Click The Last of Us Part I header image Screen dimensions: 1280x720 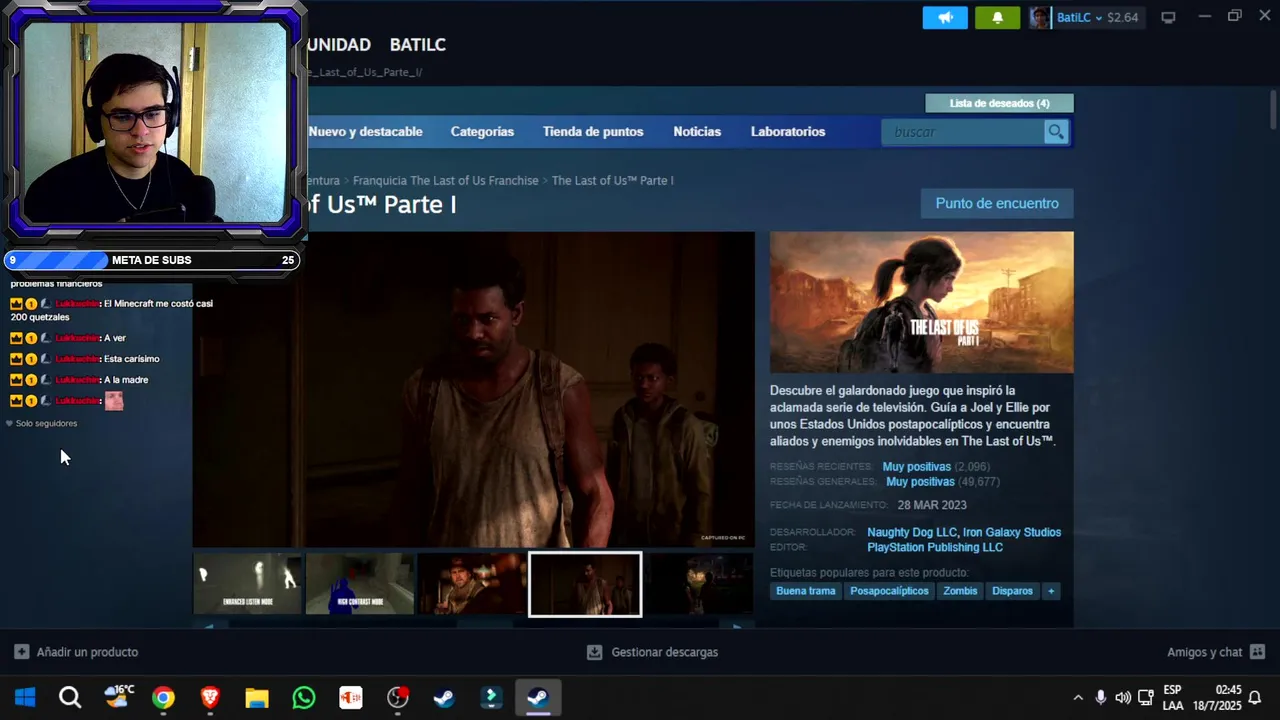[x=922, y=302]
